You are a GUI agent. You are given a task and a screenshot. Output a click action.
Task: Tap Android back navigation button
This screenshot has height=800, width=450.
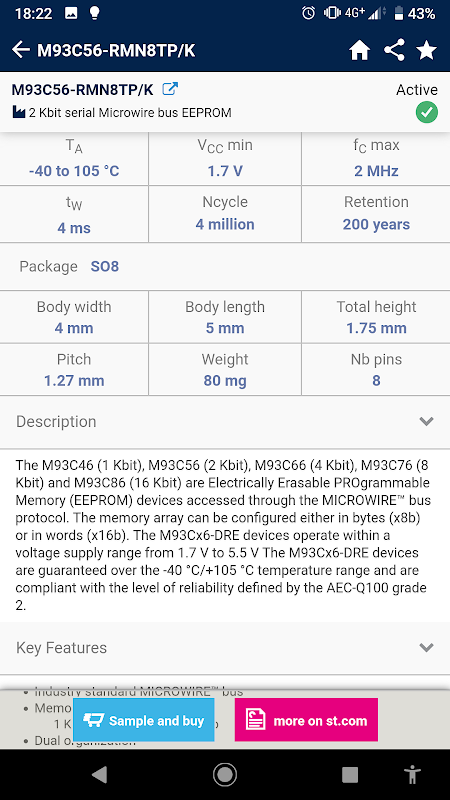(x=99, y=774)
